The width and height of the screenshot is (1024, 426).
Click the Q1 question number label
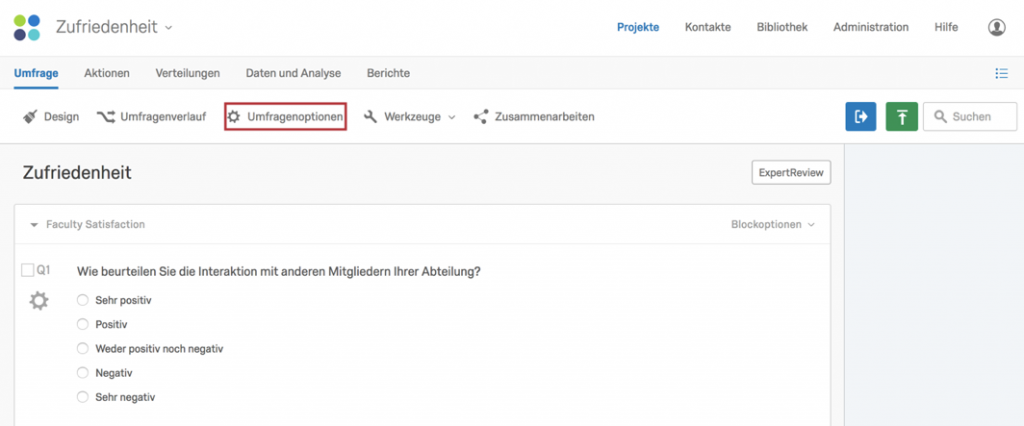coord(43,270)
